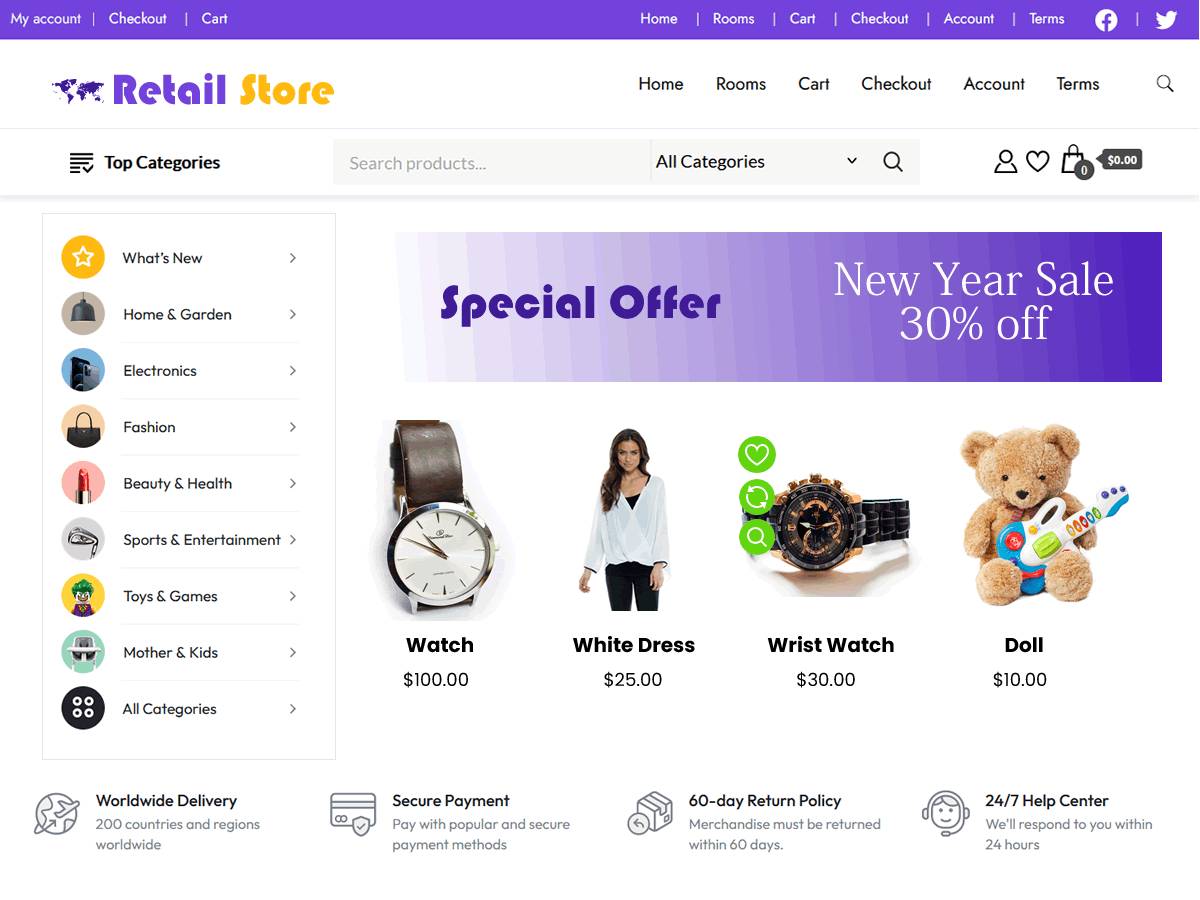Open the Rooms item in main navigation

point(741,84)
